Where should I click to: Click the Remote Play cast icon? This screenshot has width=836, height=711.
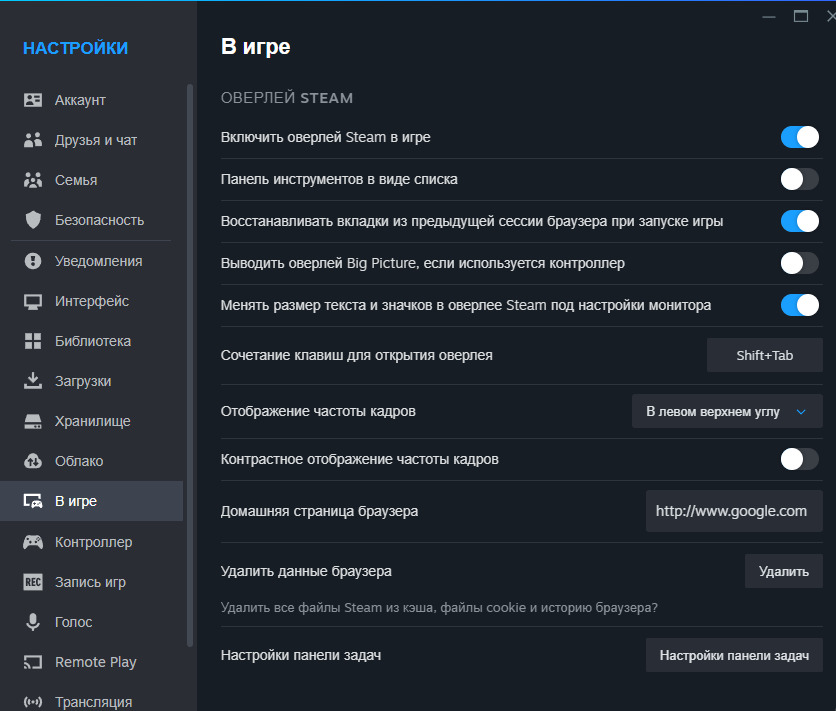click(x=33, y=662)
